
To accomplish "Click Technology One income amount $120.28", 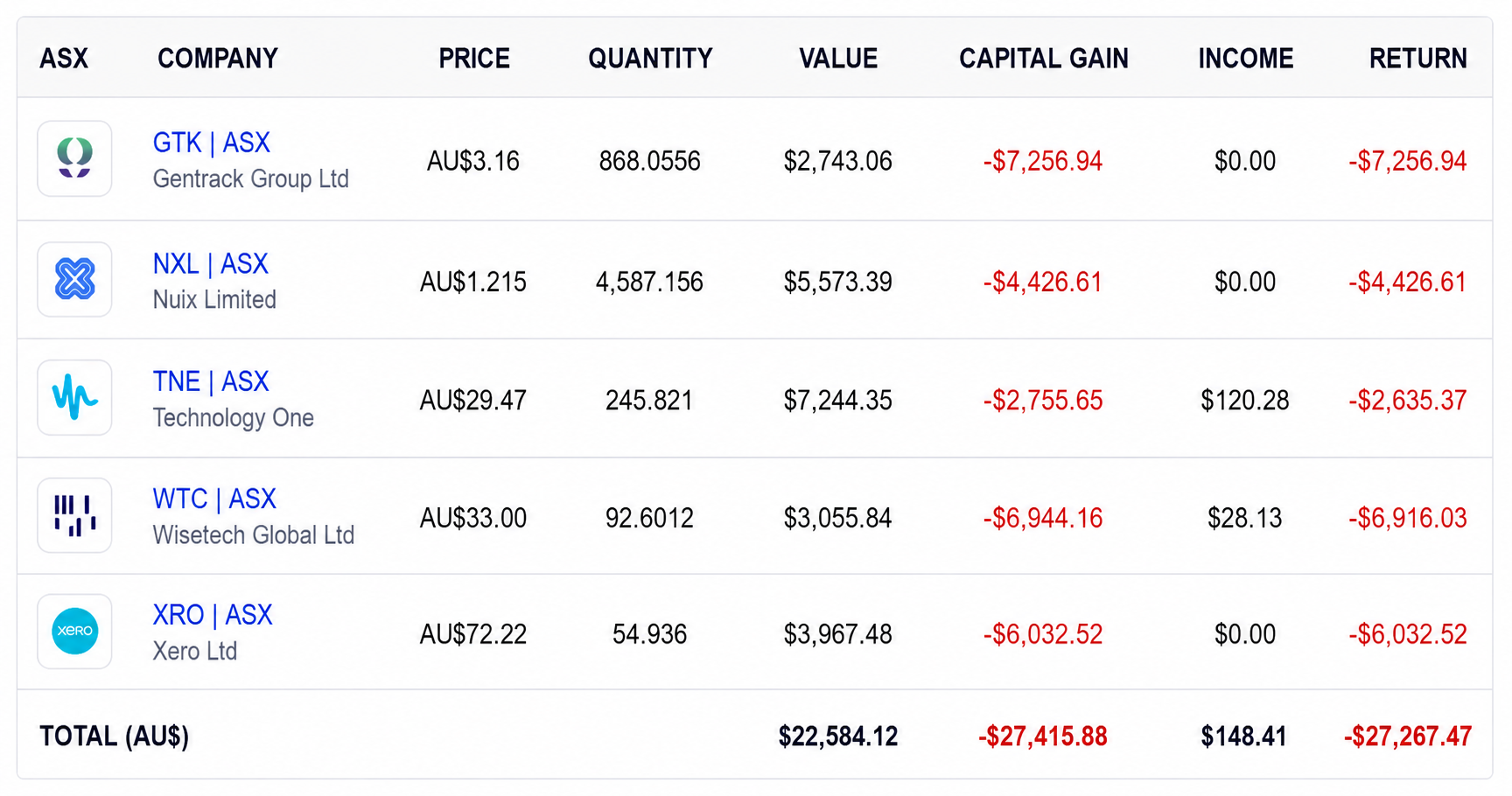I will (x=1245, y=401).
